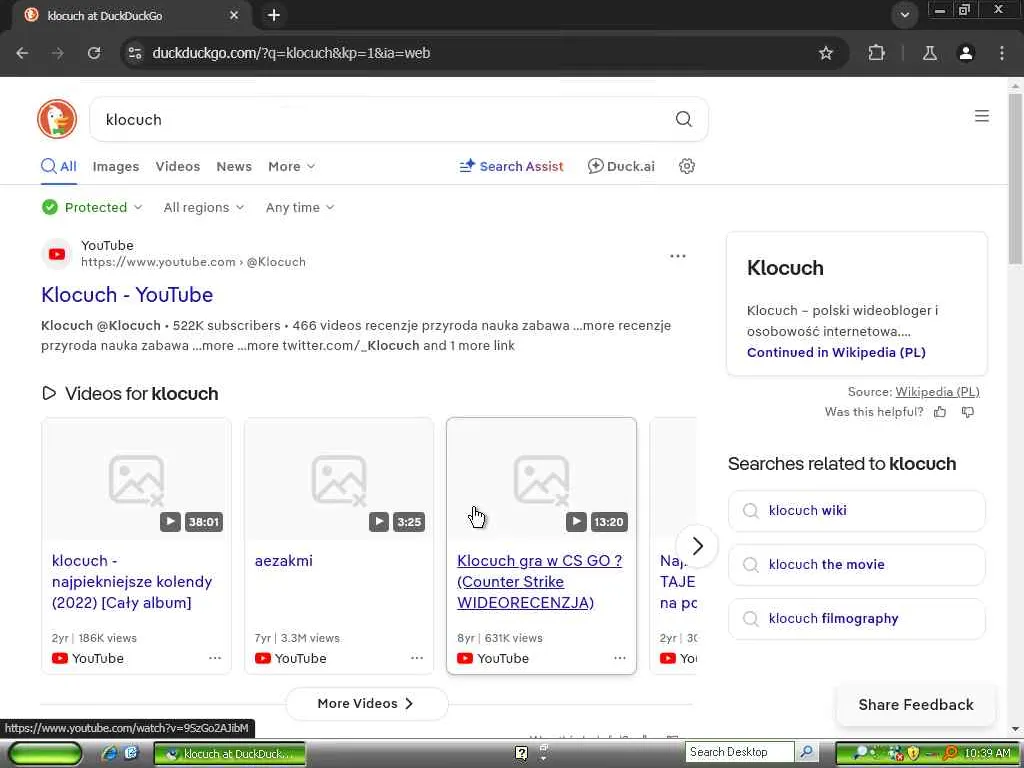Play the 3:25 video thumbnail
Screen dimensions: 1024x768
pos(339,479)
